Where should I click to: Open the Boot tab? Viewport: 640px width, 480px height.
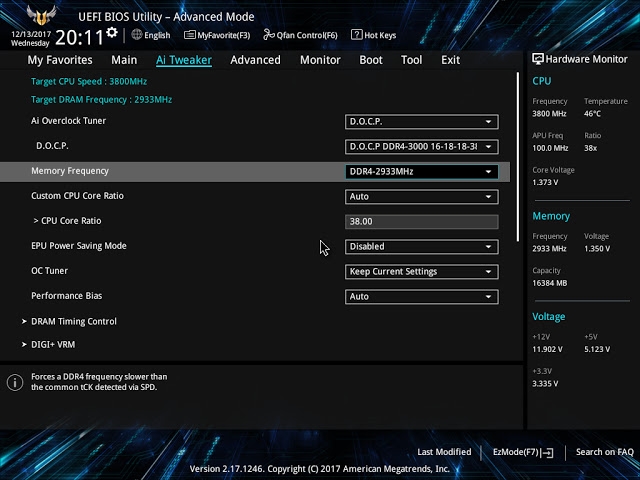[371, 60]
